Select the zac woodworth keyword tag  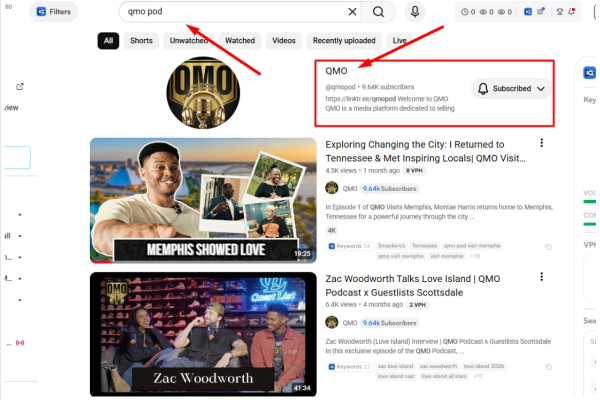[x=438, y=366]
